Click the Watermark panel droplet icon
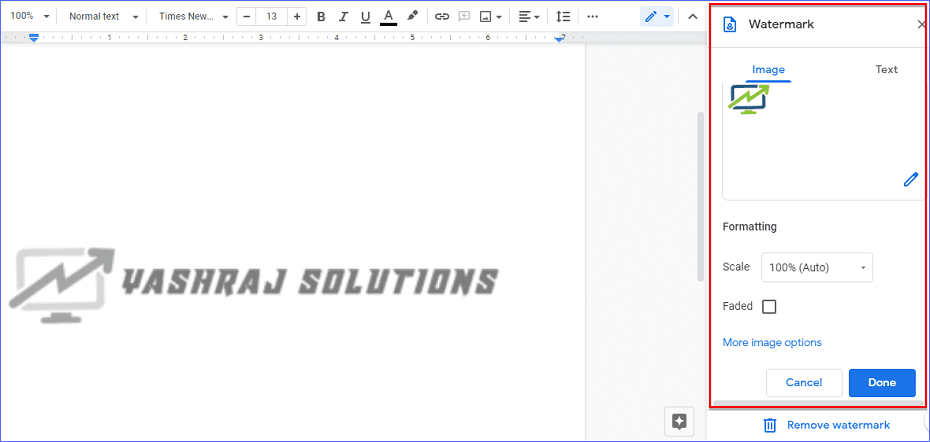The image size is (930, 442). click(731, 24)
